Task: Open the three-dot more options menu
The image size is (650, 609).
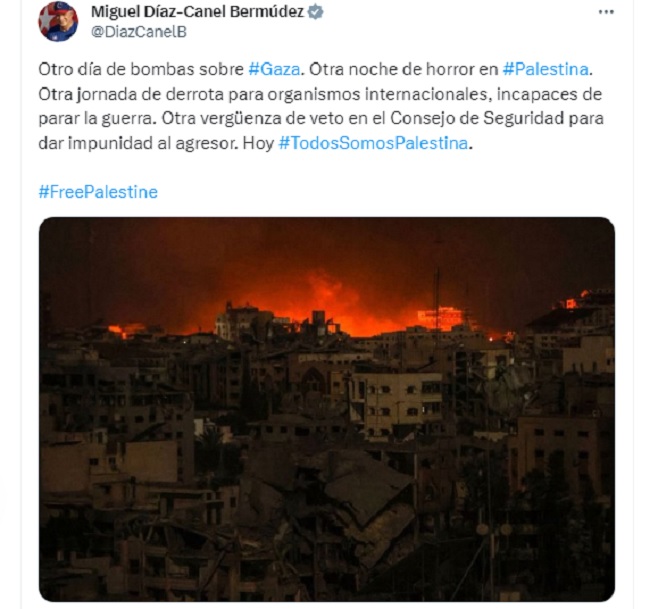Action: coord(606,12)
